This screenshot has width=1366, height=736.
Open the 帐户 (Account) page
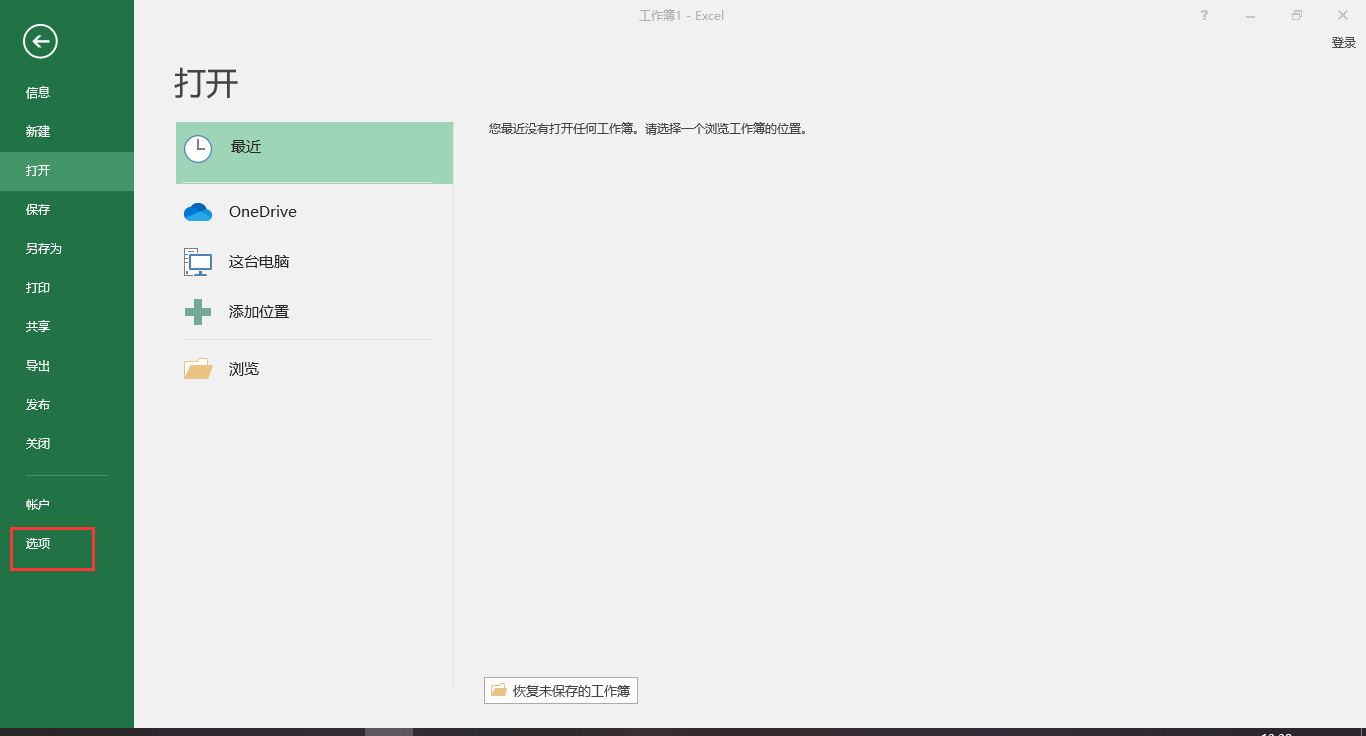(x=37, y=504)
